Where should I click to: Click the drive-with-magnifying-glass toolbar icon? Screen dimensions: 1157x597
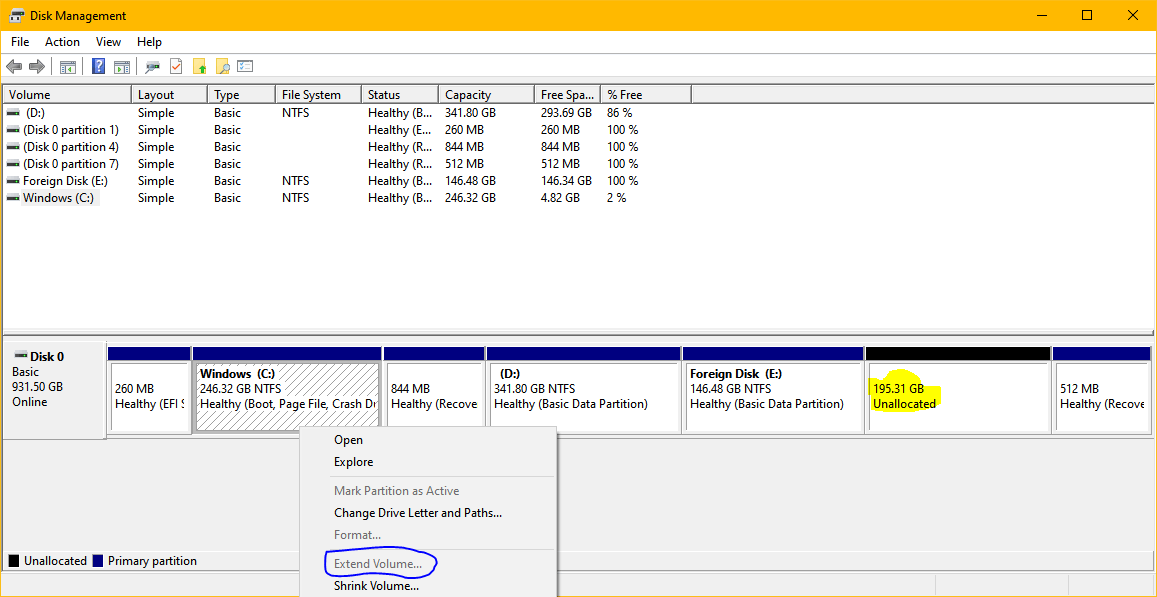tap(151, 66)
